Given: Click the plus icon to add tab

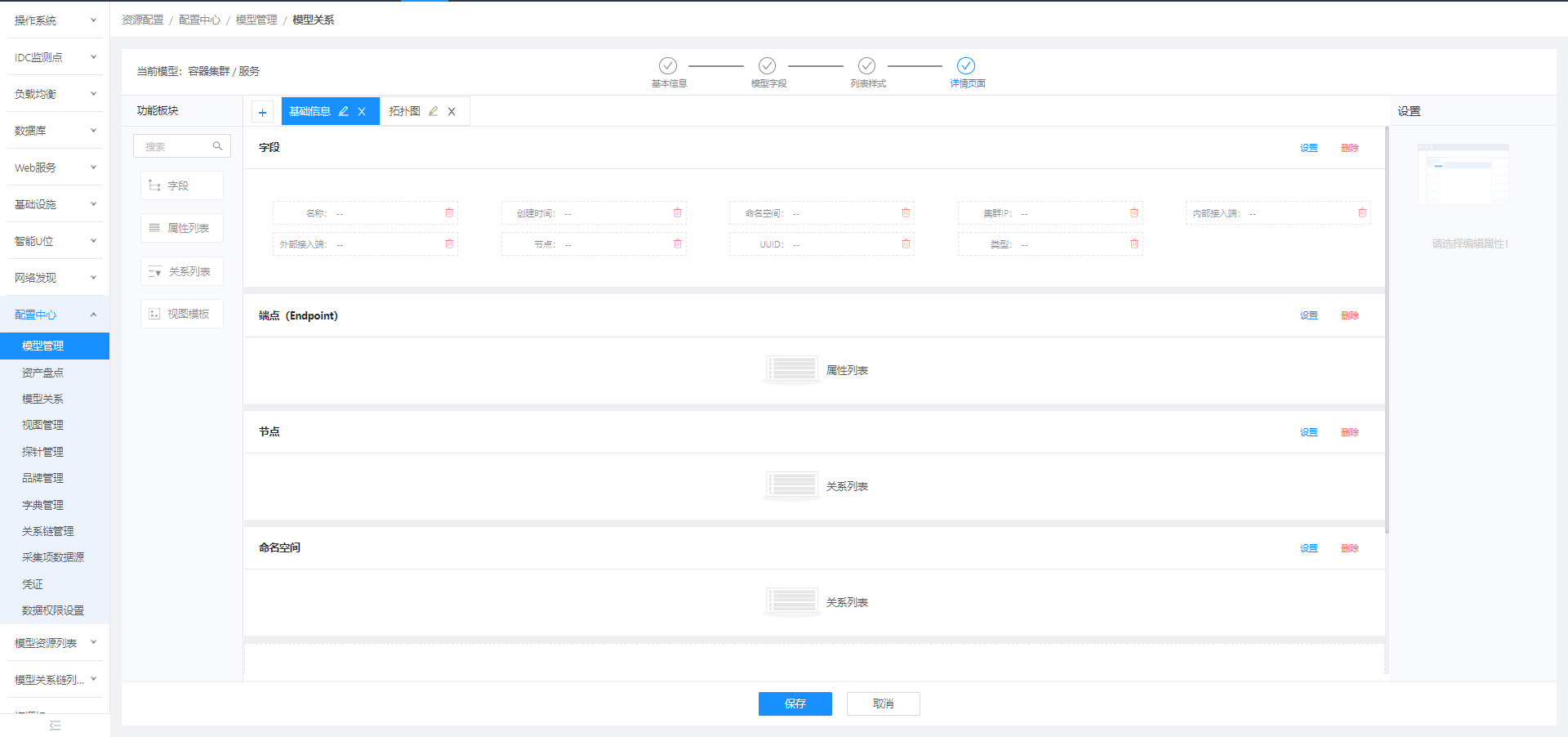Looking at the screenshot, I should [x=262, y=112].
